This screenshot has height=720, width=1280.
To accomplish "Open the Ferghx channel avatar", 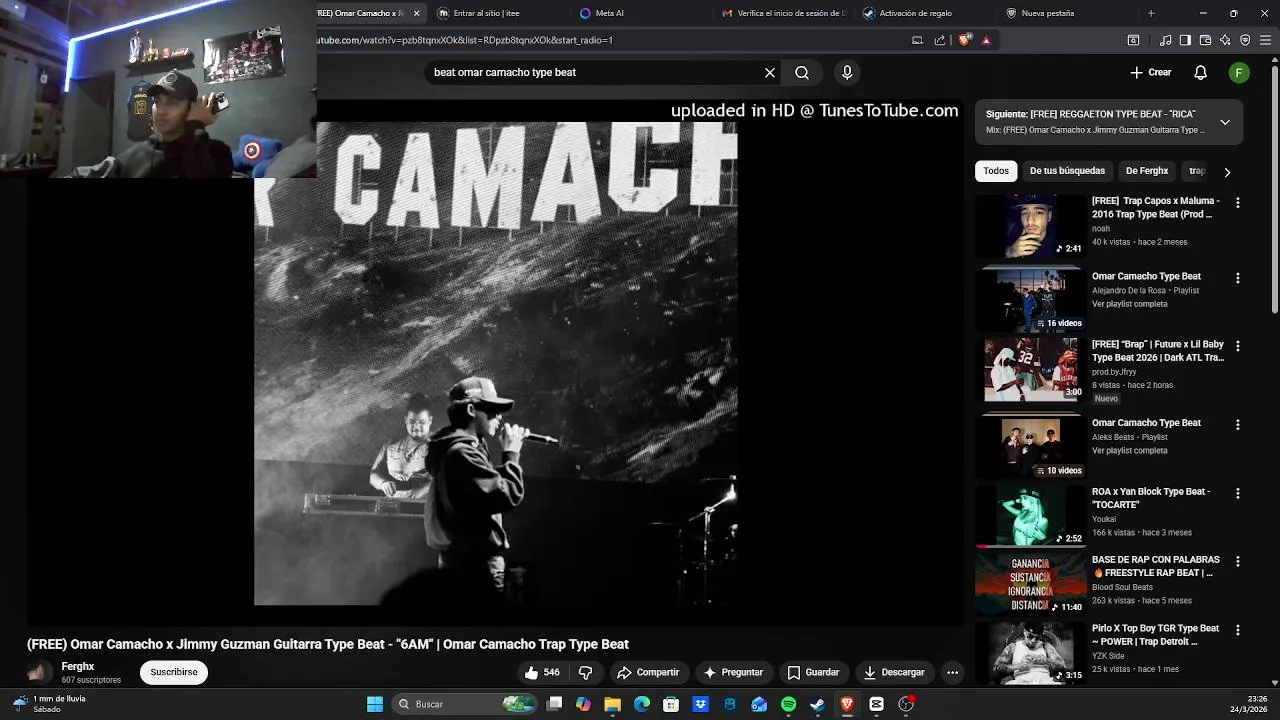I will pyautogui.click(x=40, y=673).
